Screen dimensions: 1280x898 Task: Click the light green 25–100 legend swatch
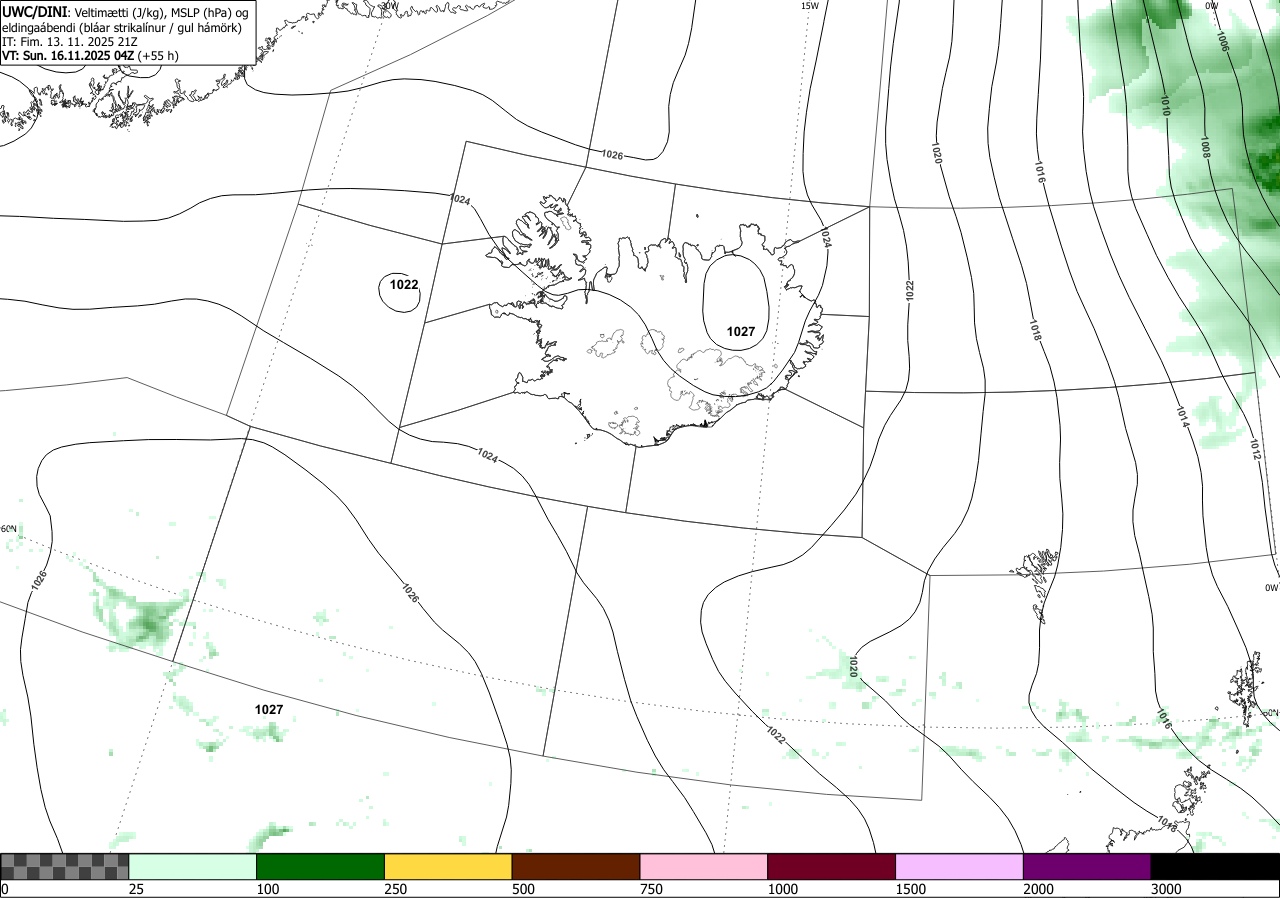[x=193, y=866]
